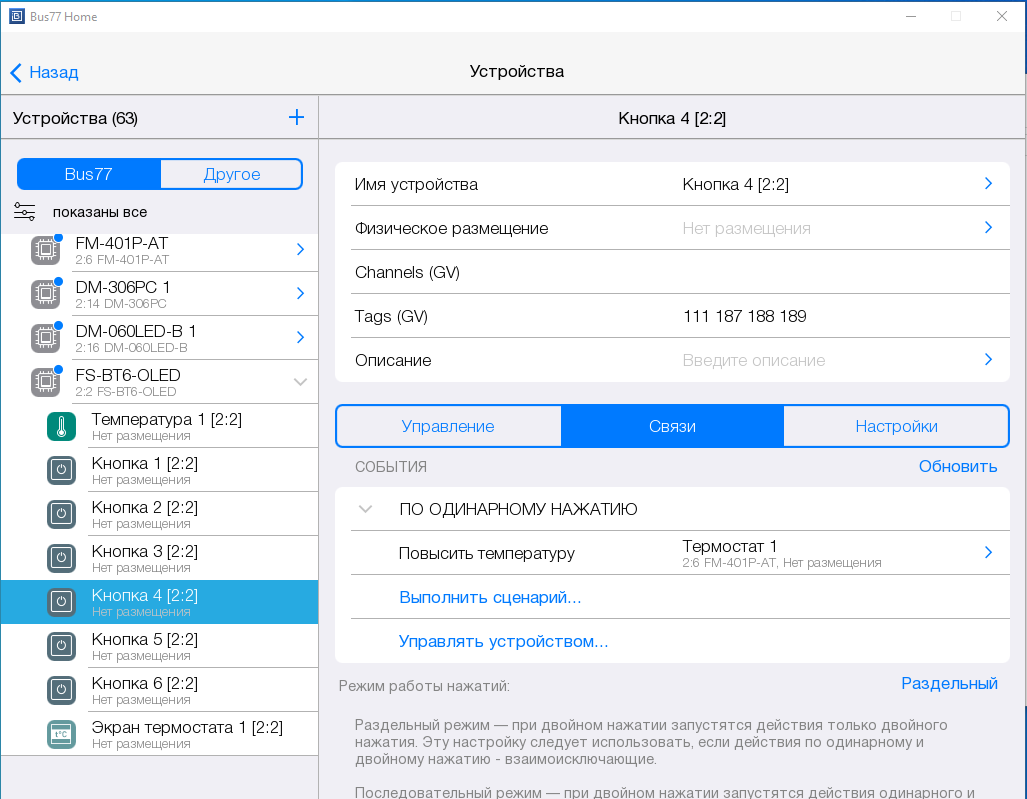Switch to the Настройки tab
This screenshot has width=1027, height=799.
896,426
